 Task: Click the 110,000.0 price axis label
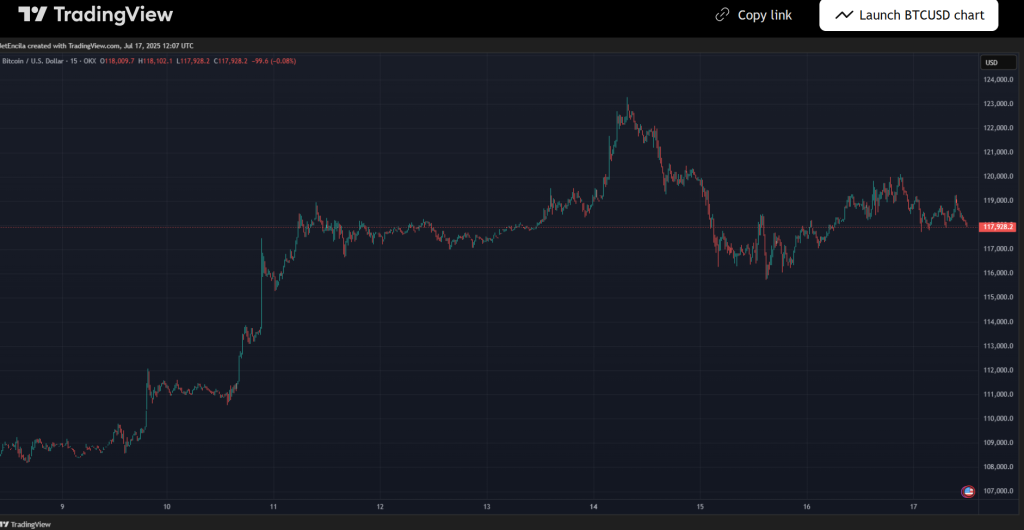(x=999, y=419)
